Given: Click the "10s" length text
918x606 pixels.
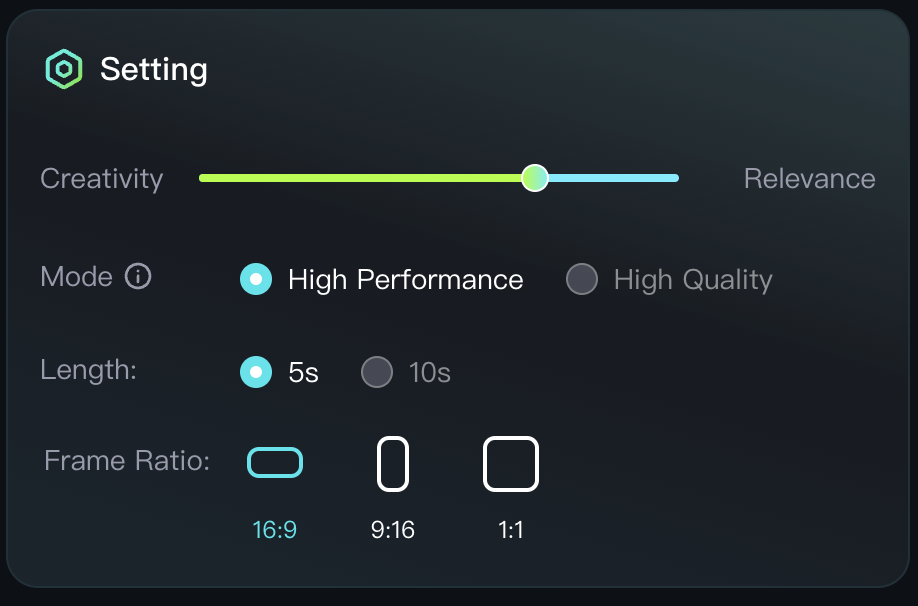Looking at the screenshot, I should pos(430,373).
